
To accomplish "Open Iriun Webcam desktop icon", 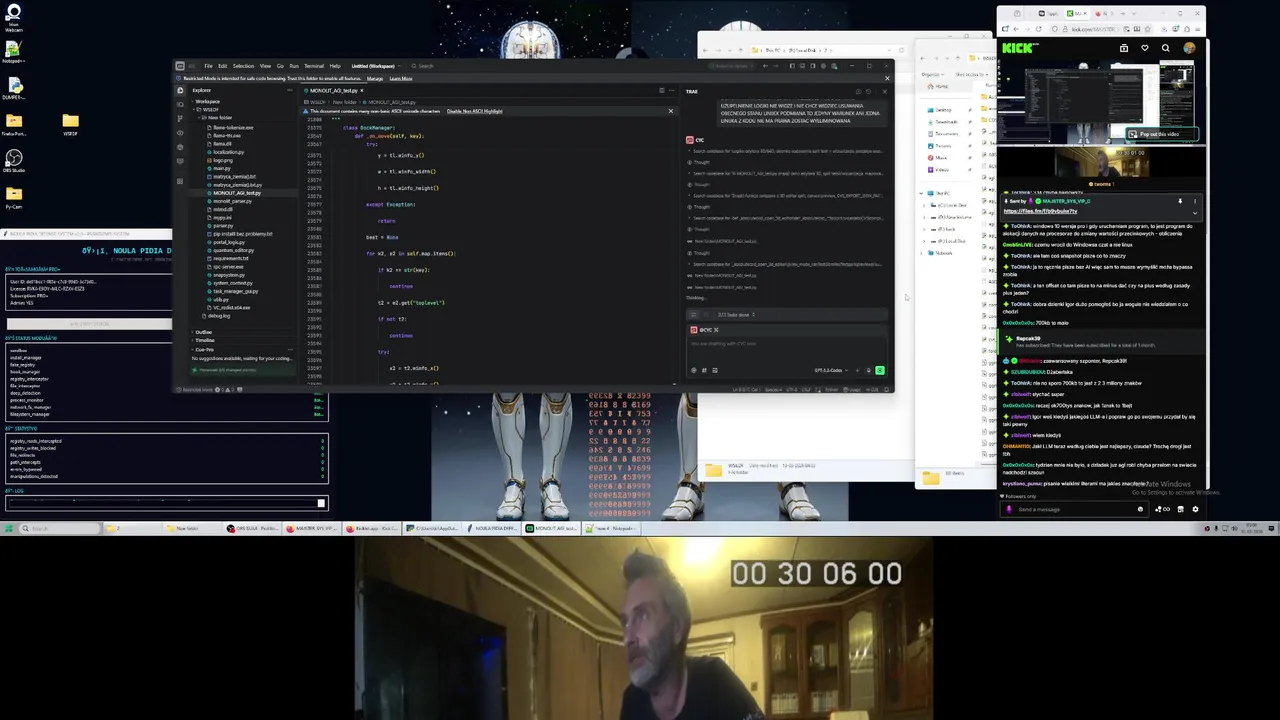I will point(13,18).
